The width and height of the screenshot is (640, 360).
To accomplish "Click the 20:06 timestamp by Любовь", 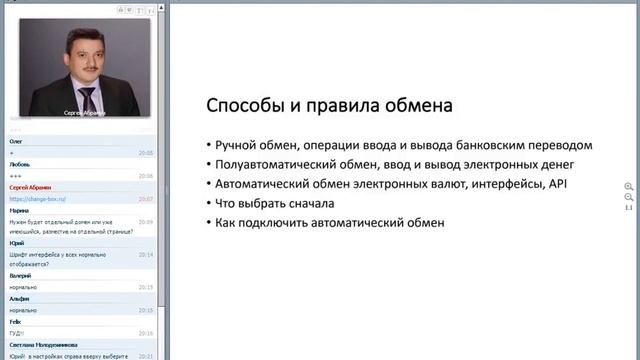I will coord(146,176).
